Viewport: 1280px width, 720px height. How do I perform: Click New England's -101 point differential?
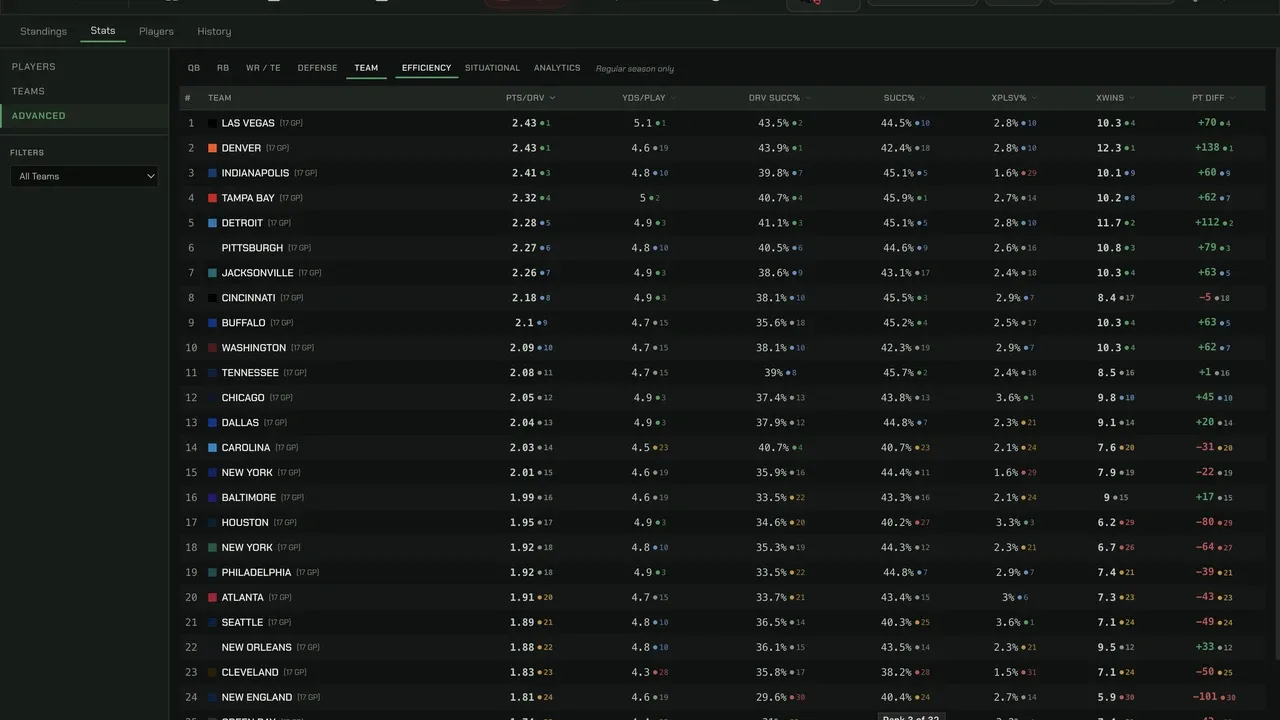click(x=1205, y=698)
